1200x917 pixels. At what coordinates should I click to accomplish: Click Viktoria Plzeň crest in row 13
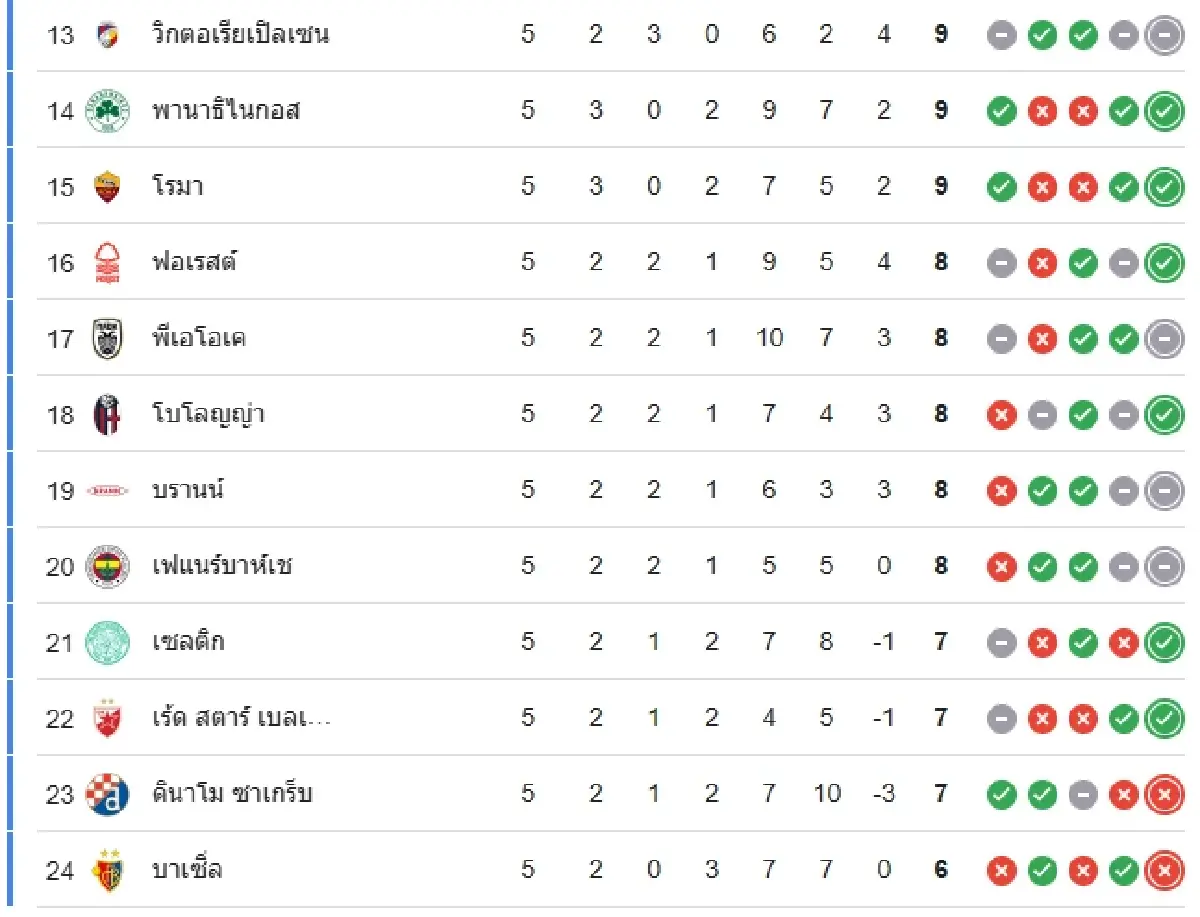coord(107,35)
